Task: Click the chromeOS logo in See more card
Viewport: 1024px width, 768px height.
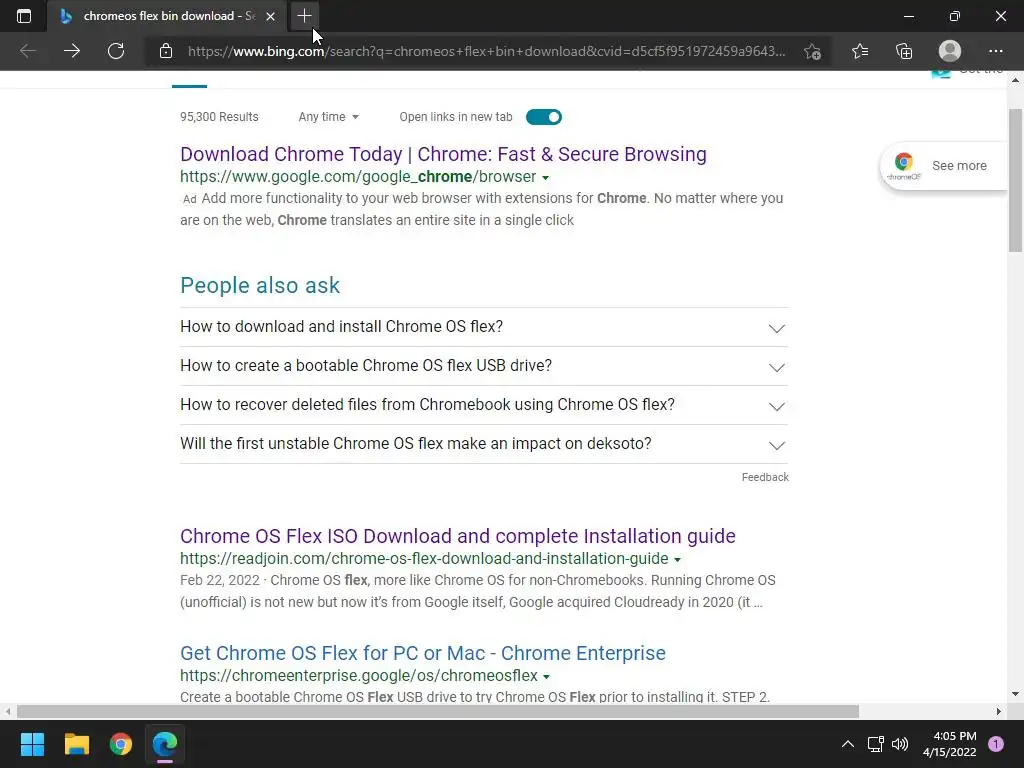Action: pos(904,165)
